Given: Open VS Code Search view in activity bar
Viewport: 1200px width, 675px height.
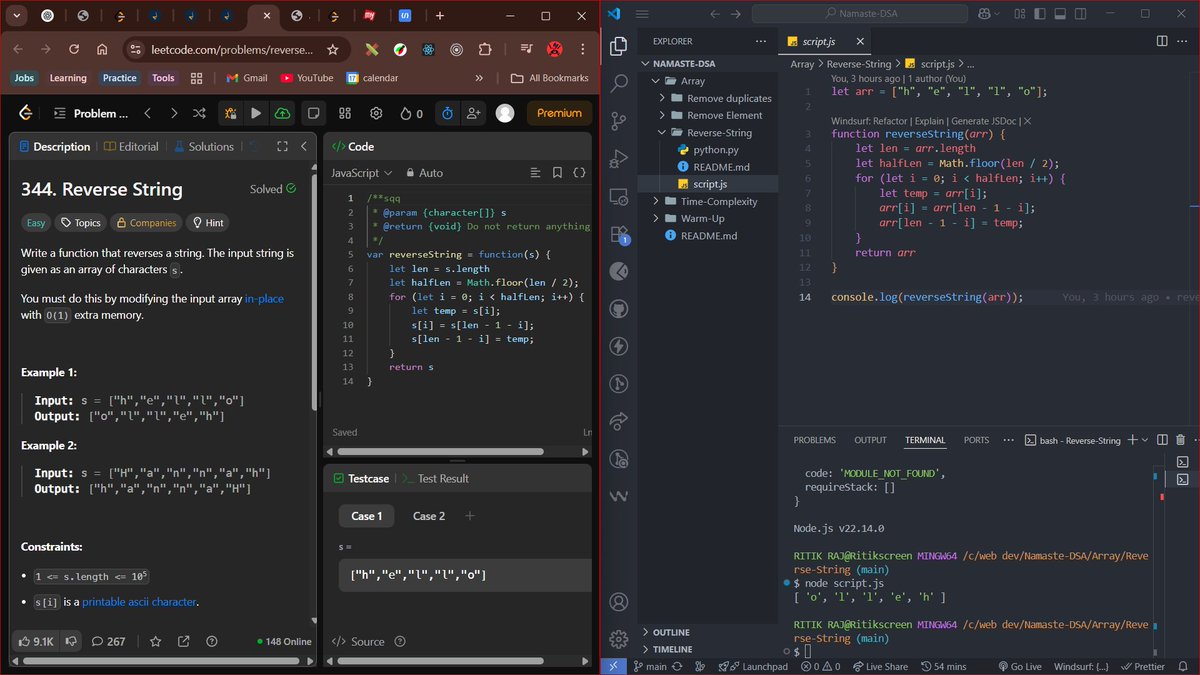Looking at the screenshot, I should (619, 84).
